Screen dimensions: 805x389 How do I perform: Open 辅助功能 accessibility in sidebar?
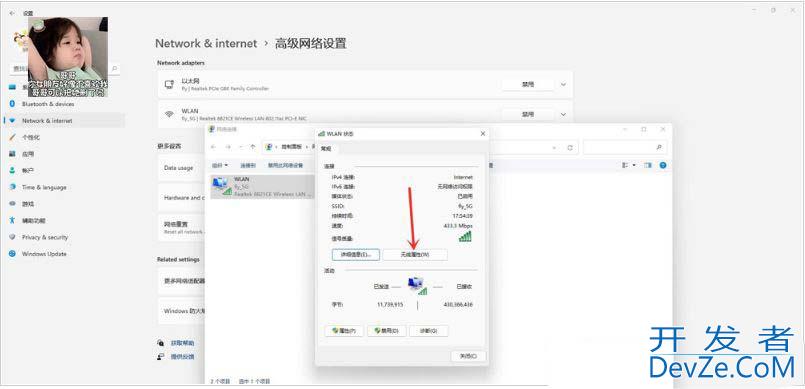34,221
